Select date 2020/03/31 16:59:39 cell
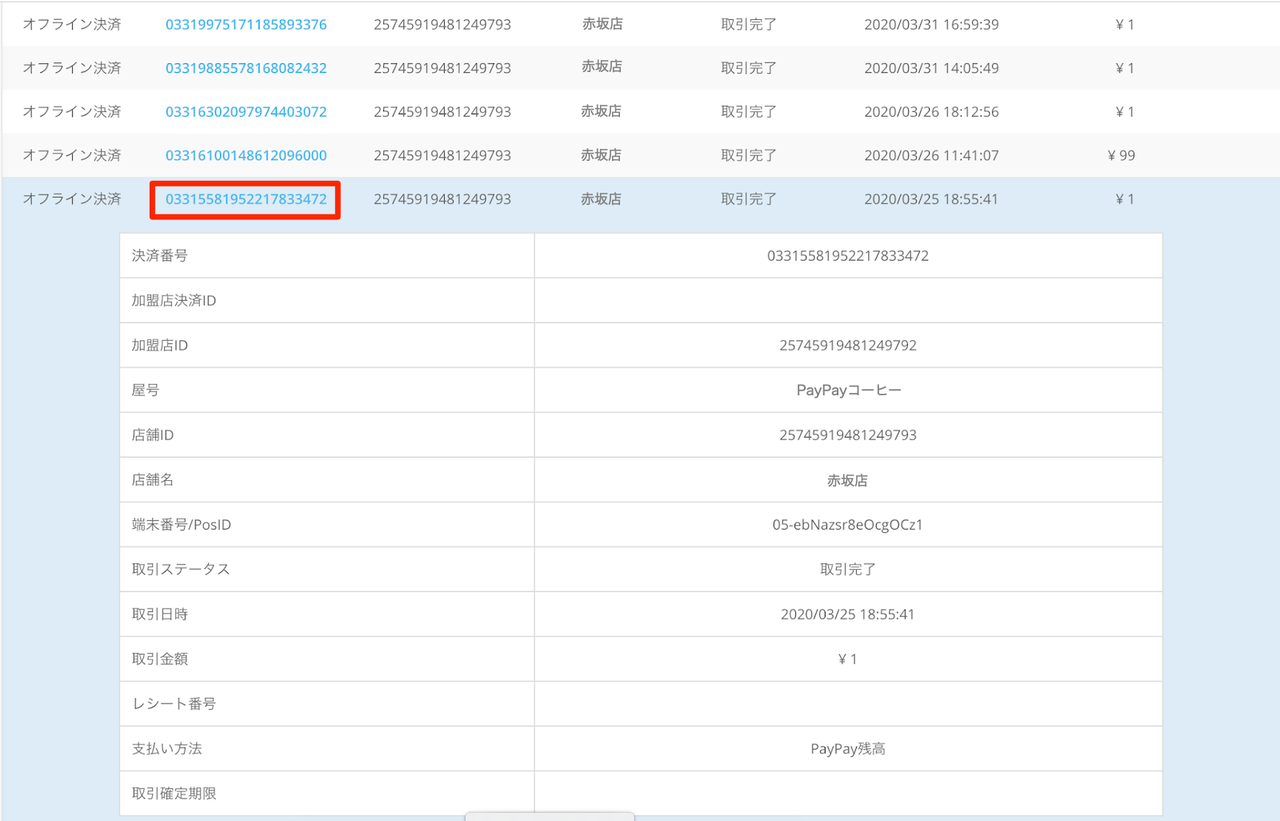The height and width of the screenshot is (821, 1280). click(x=931, y=24)
